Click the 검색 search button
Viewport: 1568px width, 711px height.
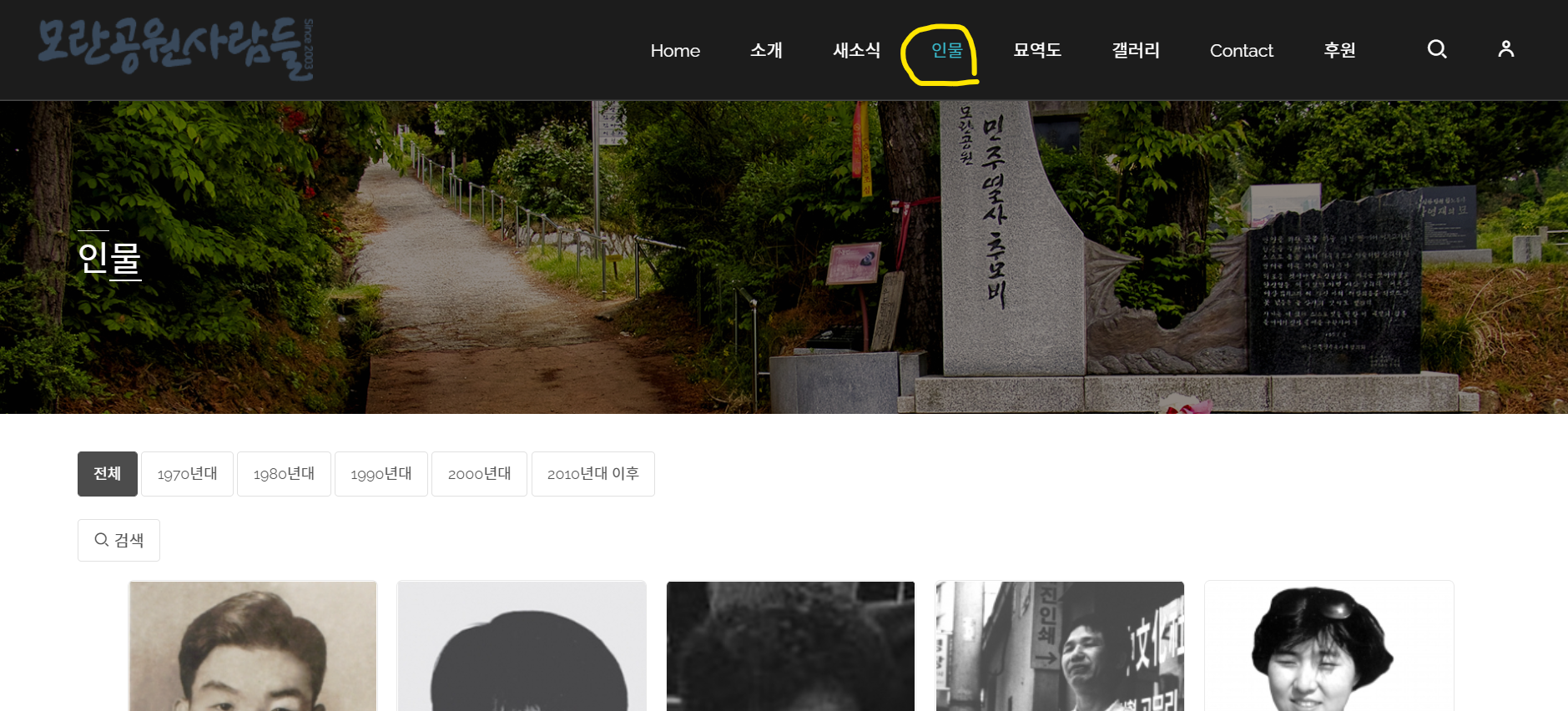pos(118,540)
